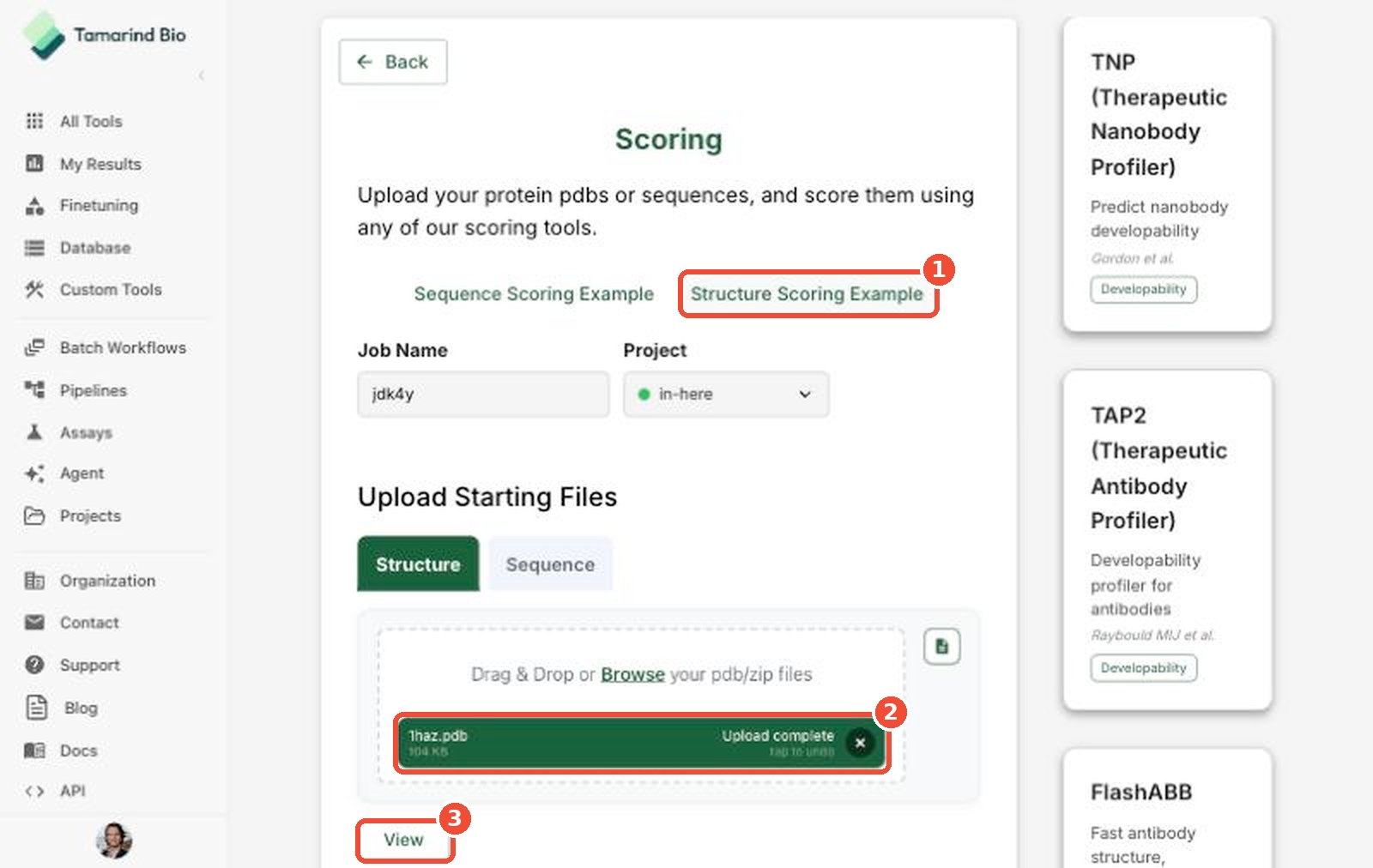
Task: Click the Job Name input field
Action: coord(483,394)
